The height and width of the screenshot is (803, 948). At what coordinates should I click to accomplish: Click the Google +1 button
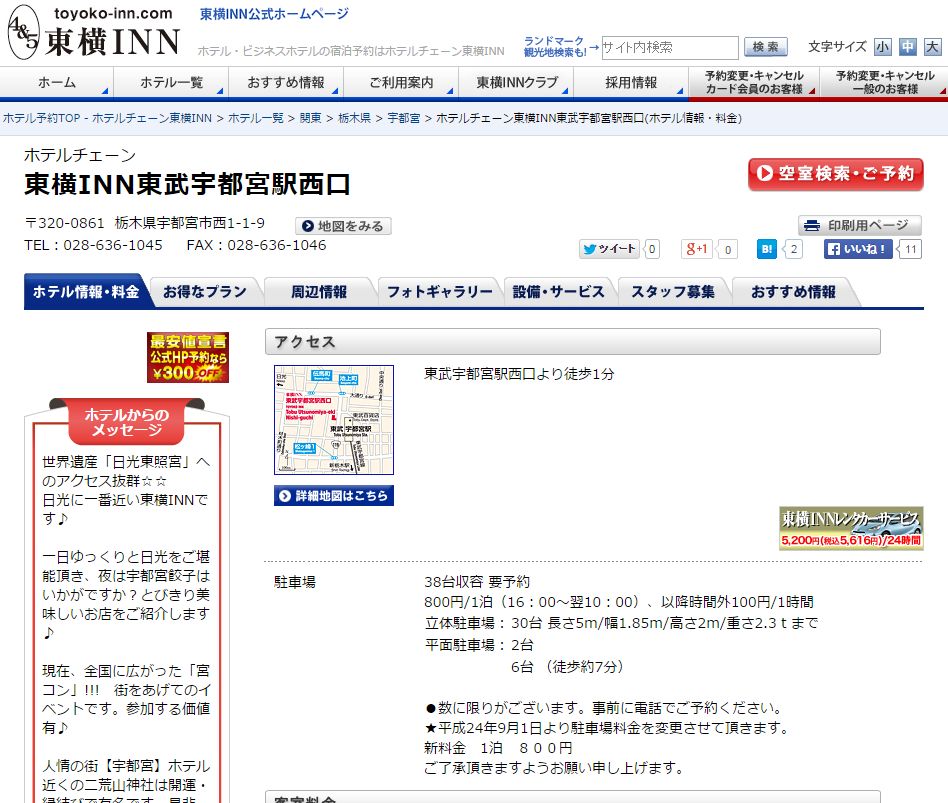click(696, 249)
